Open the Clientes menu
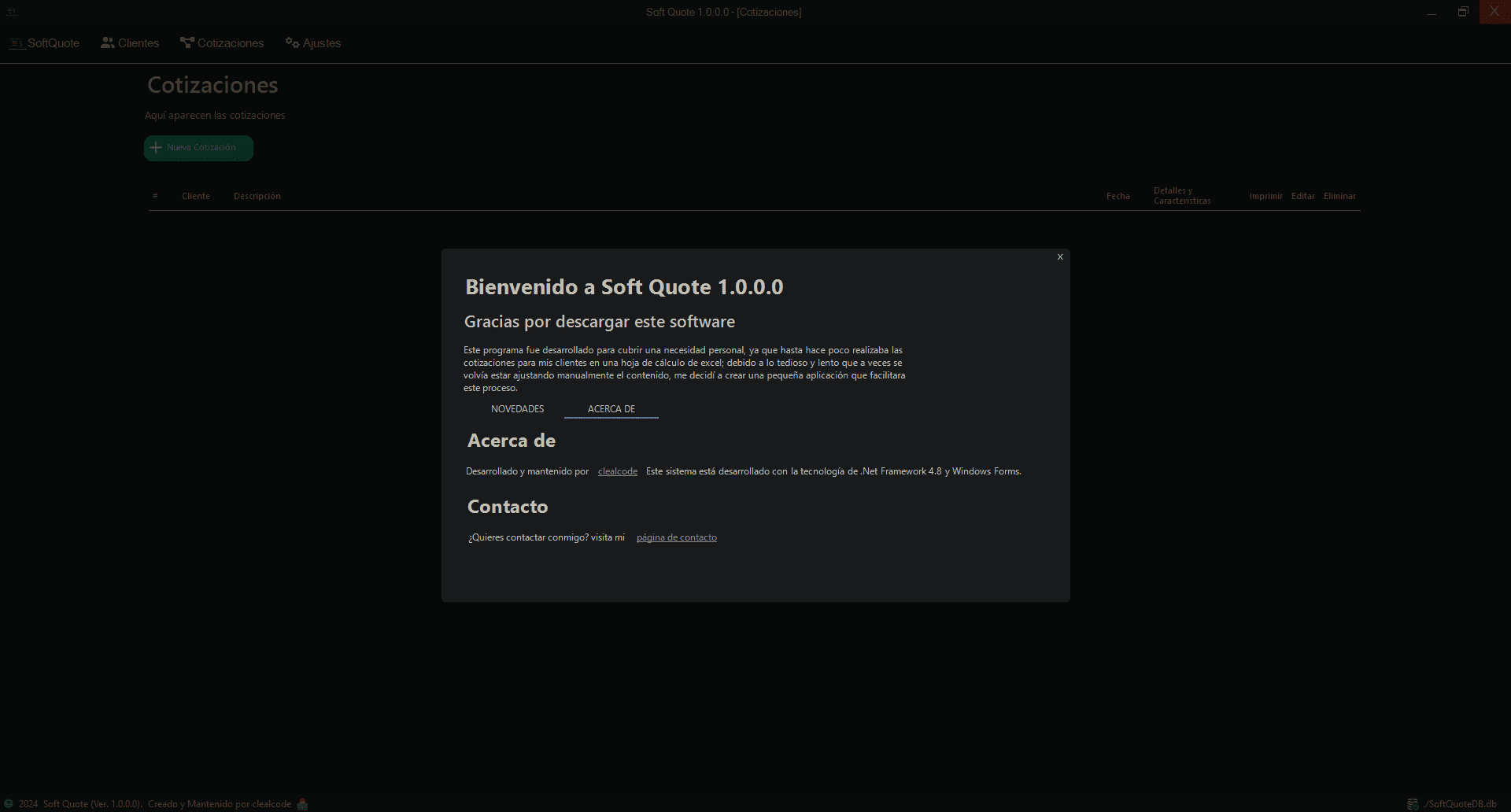Image resolution: width=1511 pixels, height=812 pixels. point(130,43)
